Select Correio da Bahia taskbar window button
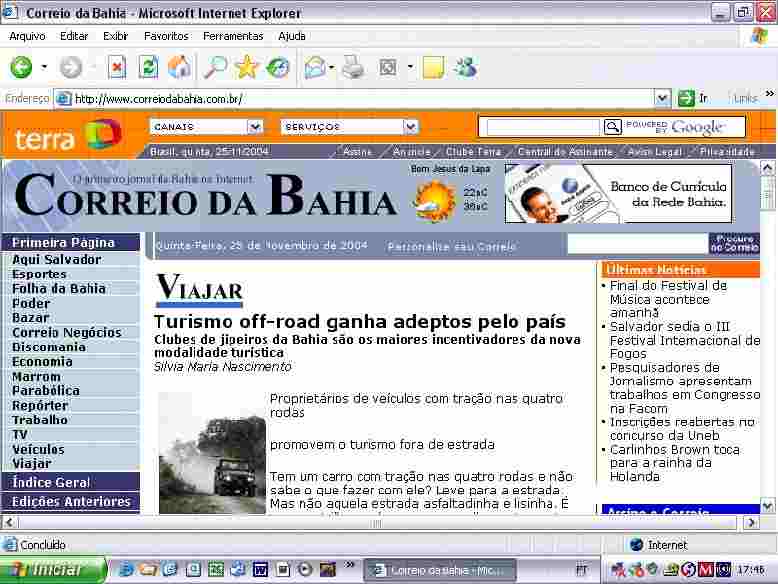The width and height of the screenshot is (778, 584). tap(440, 570)
